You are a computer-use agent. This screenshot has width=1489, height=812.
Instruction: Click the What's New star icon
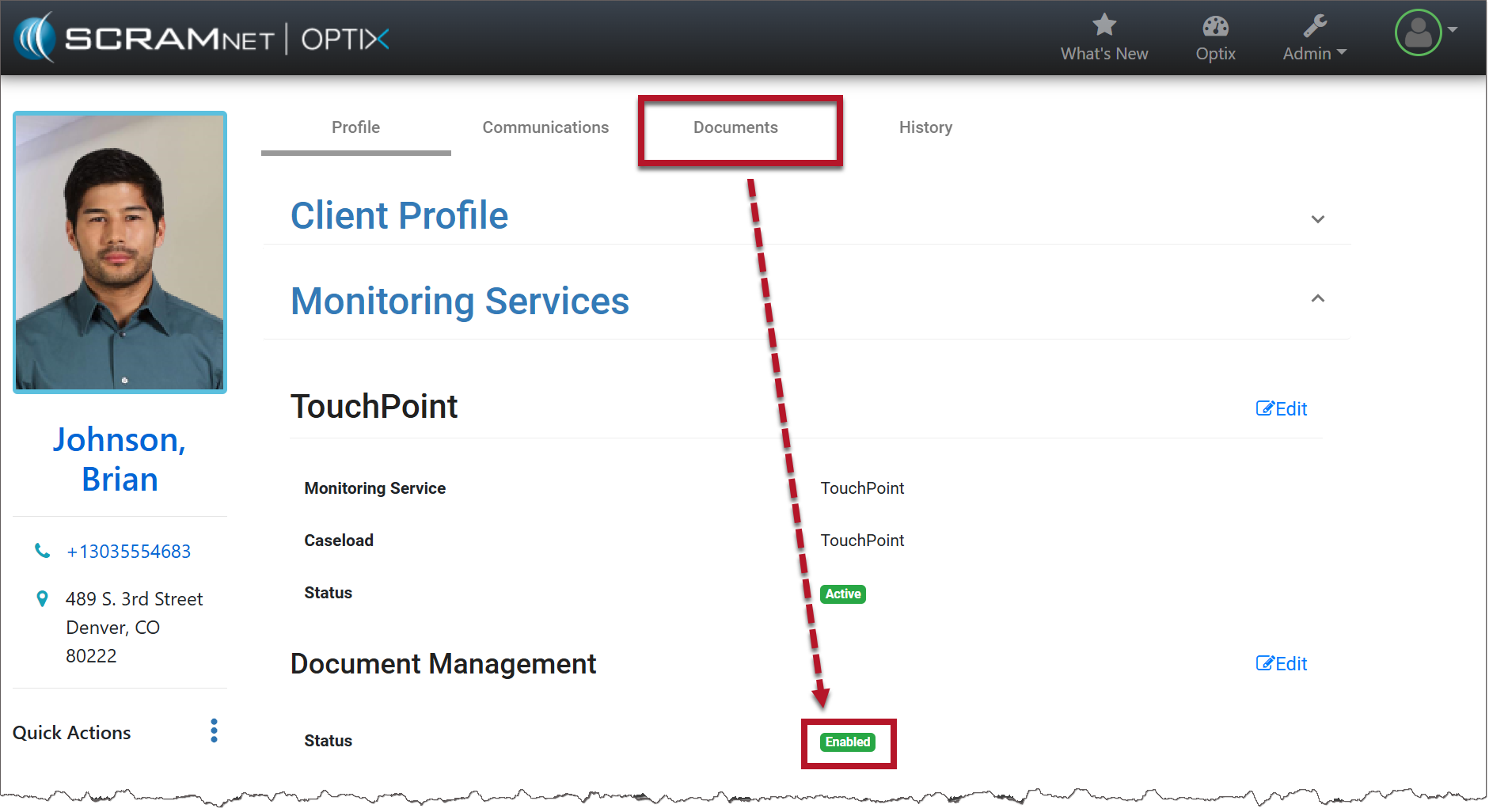[1103, 25]
